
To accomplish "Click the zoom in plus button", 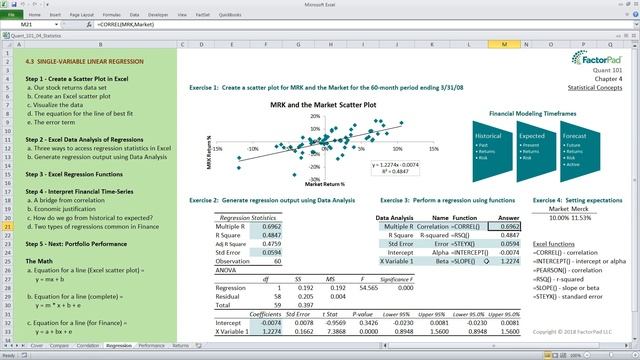I will point(636,356).
